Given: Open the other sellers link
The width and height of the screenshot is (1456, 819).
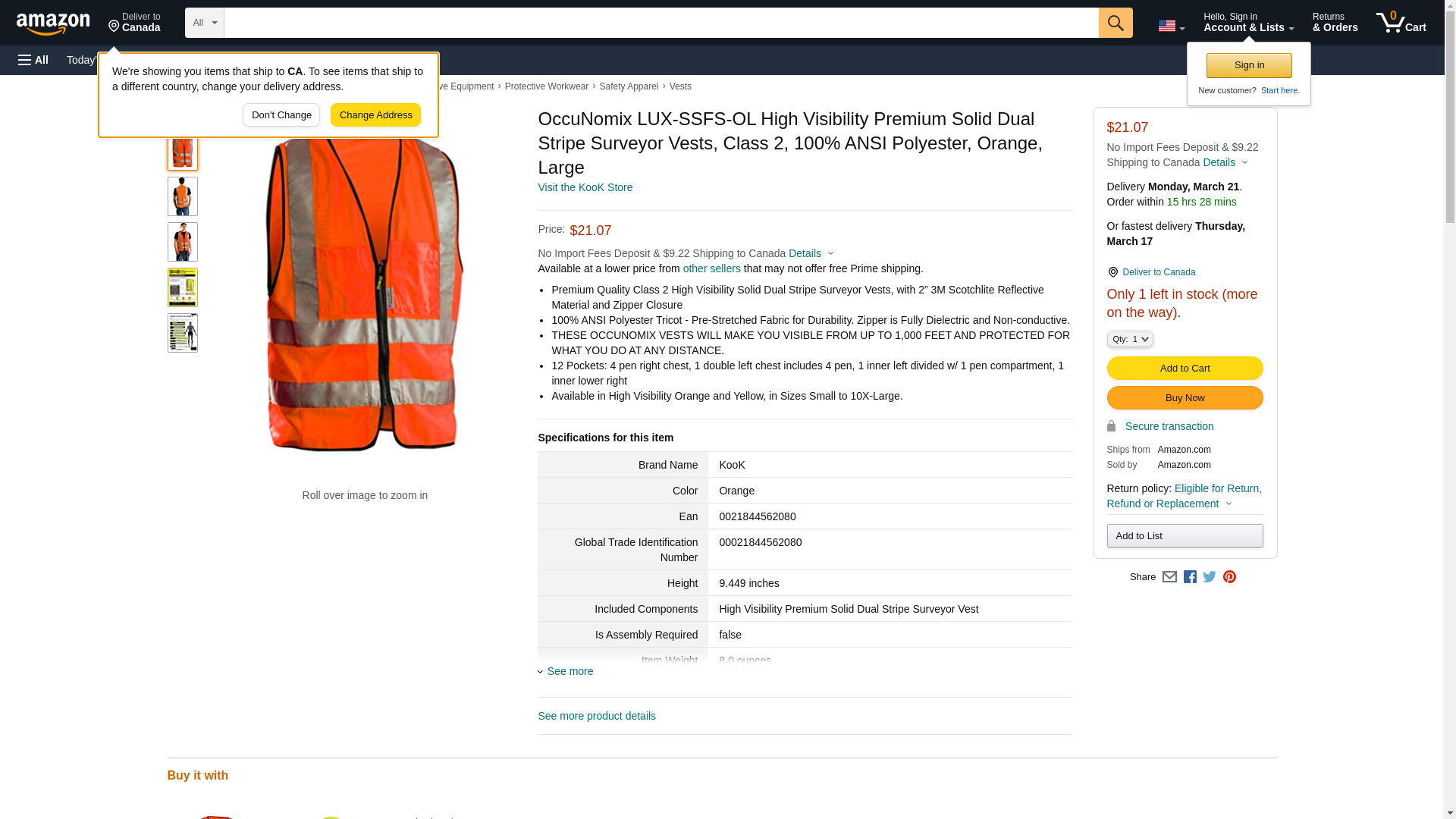Looking at the screenshot, I should pos(711,268).
